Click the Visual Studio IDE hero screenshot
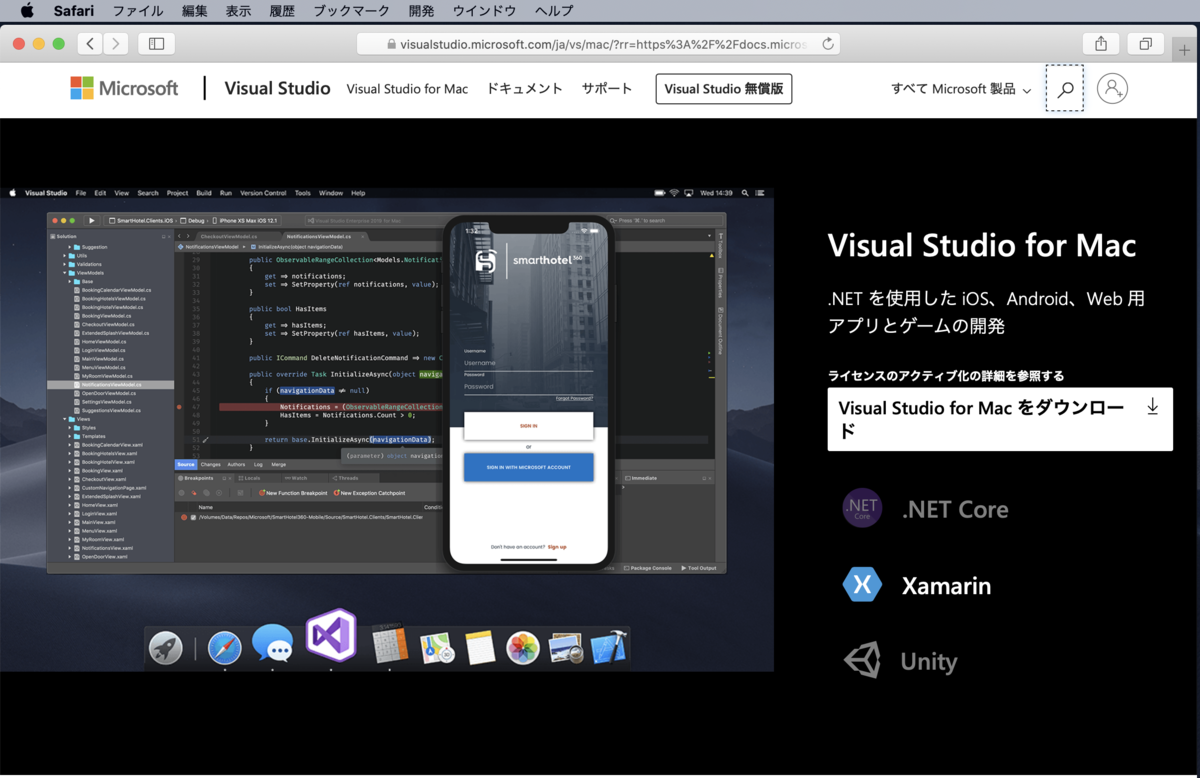The image size is (1200, 778). click(x=387, y=429)
